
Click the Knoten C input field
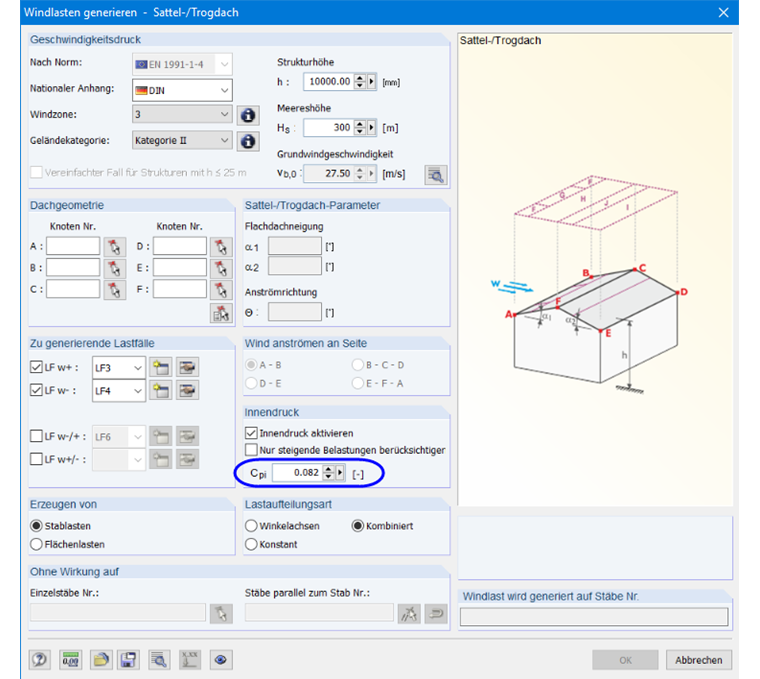click(73, 289)
